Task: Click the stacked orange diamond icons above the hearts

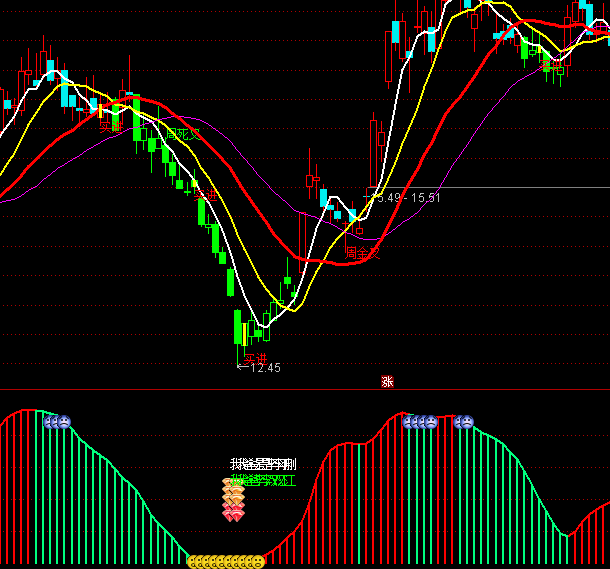Action: [x=232, y=492]
